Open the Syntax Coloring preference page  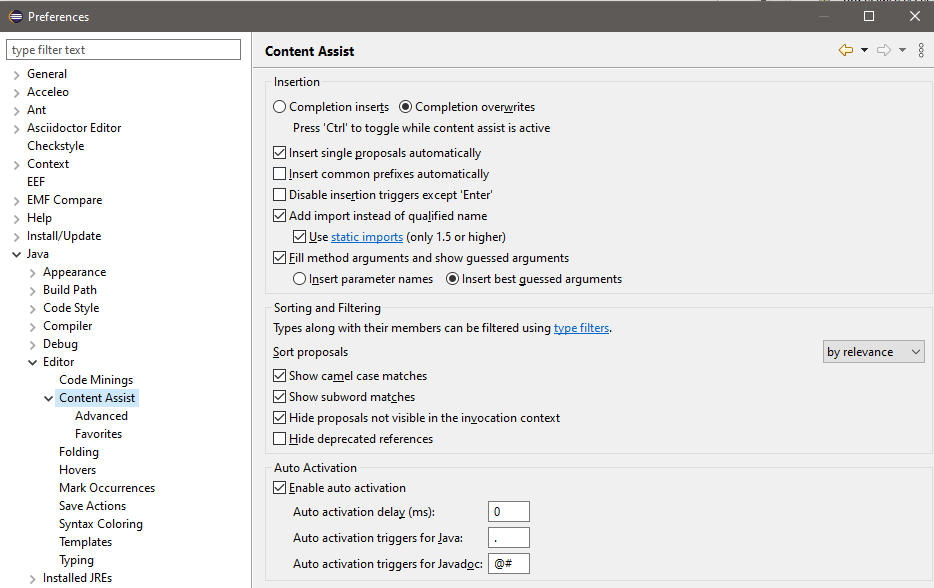(x=100, y=524)
